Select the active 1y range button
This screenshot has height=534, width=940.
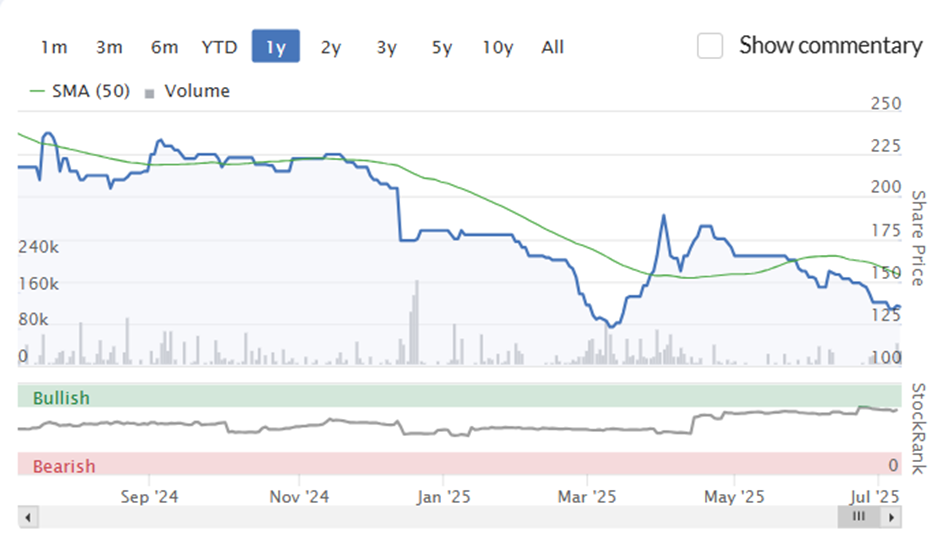coord(276,46)
